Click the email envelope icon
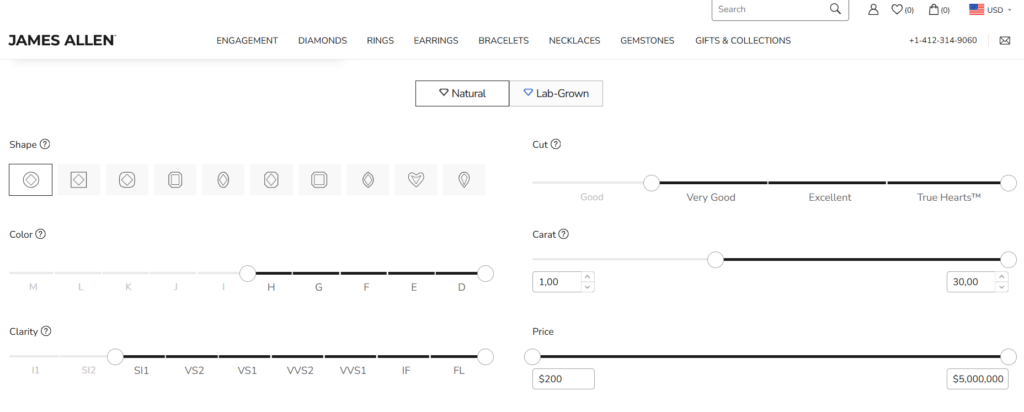This screenshot has width=1024, height=412. tap(1004, 41)
